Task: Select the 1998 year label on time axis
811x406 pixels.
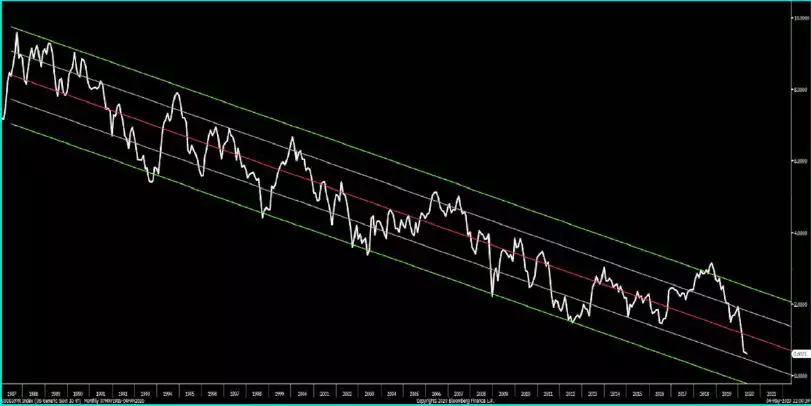Action: [257, 394]
